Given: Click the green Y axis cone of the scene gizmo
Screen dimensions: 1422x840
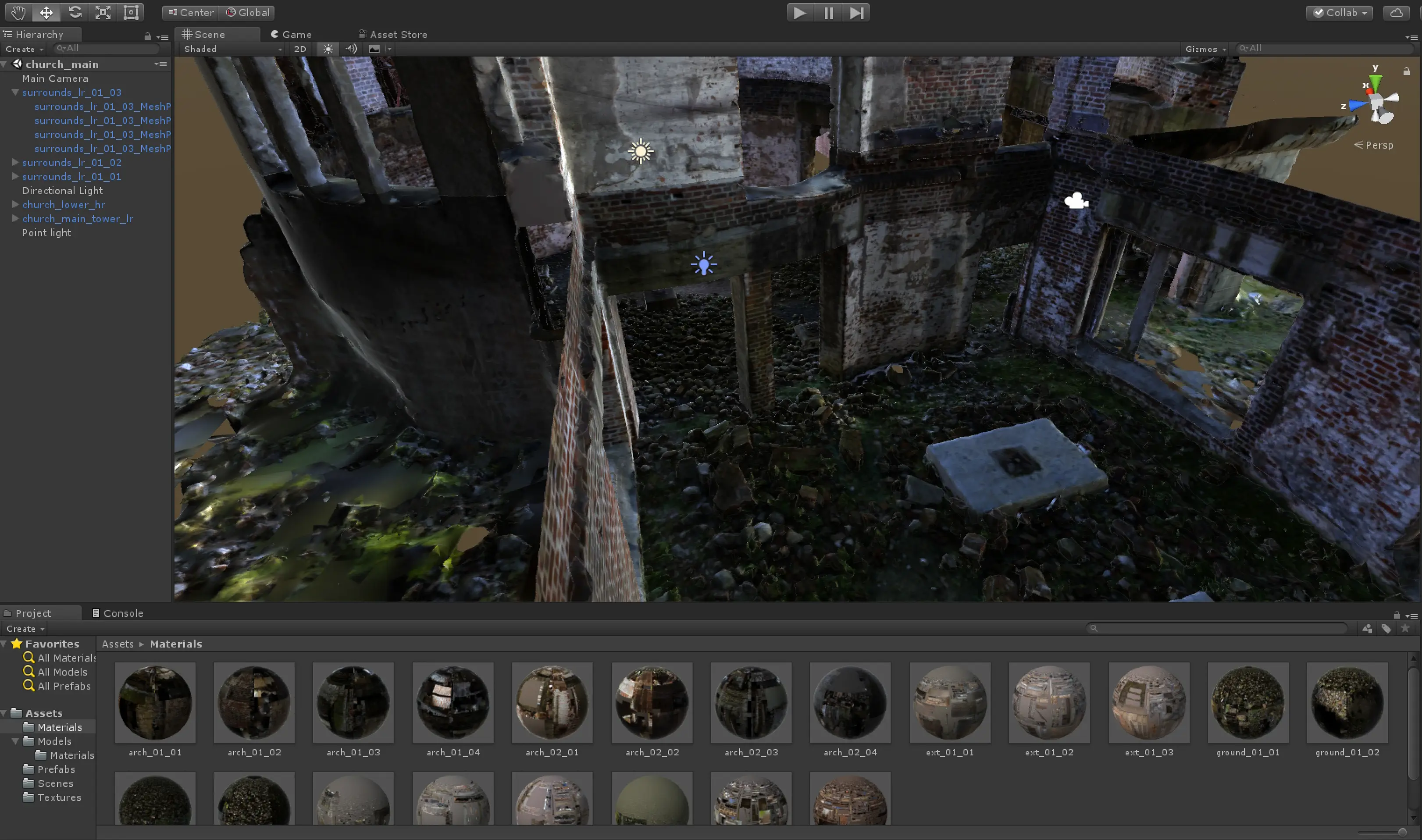Looking at the screenshot, I should click(x=1375, y=83).
